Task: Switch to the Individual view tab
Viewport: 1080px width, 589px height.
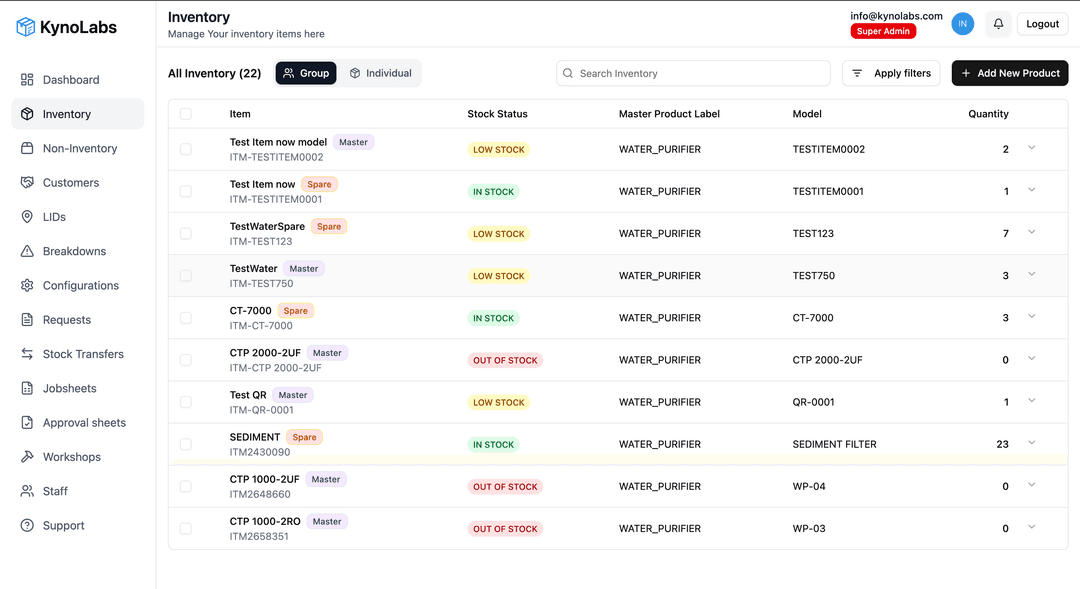Action: [x=380, y=73]
